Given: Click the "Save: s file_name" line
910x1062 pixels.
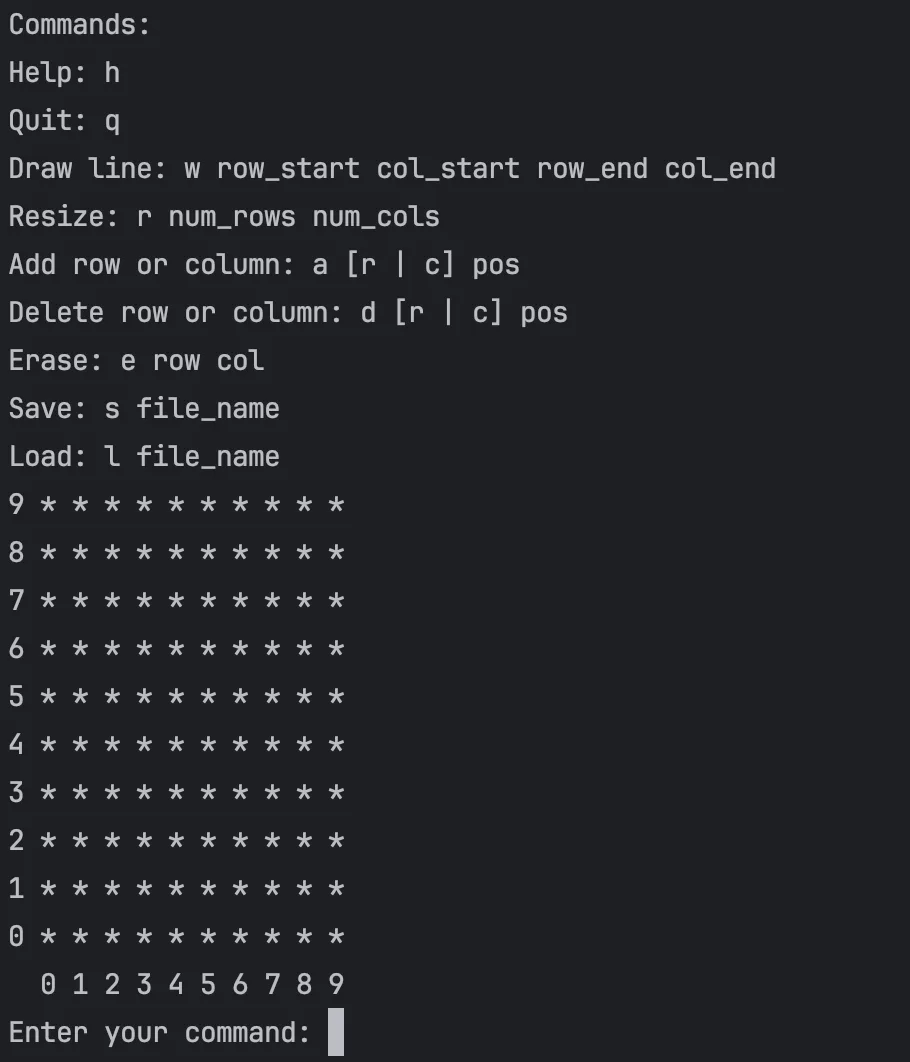Looking at the screenshot, I should coord(144,408).
